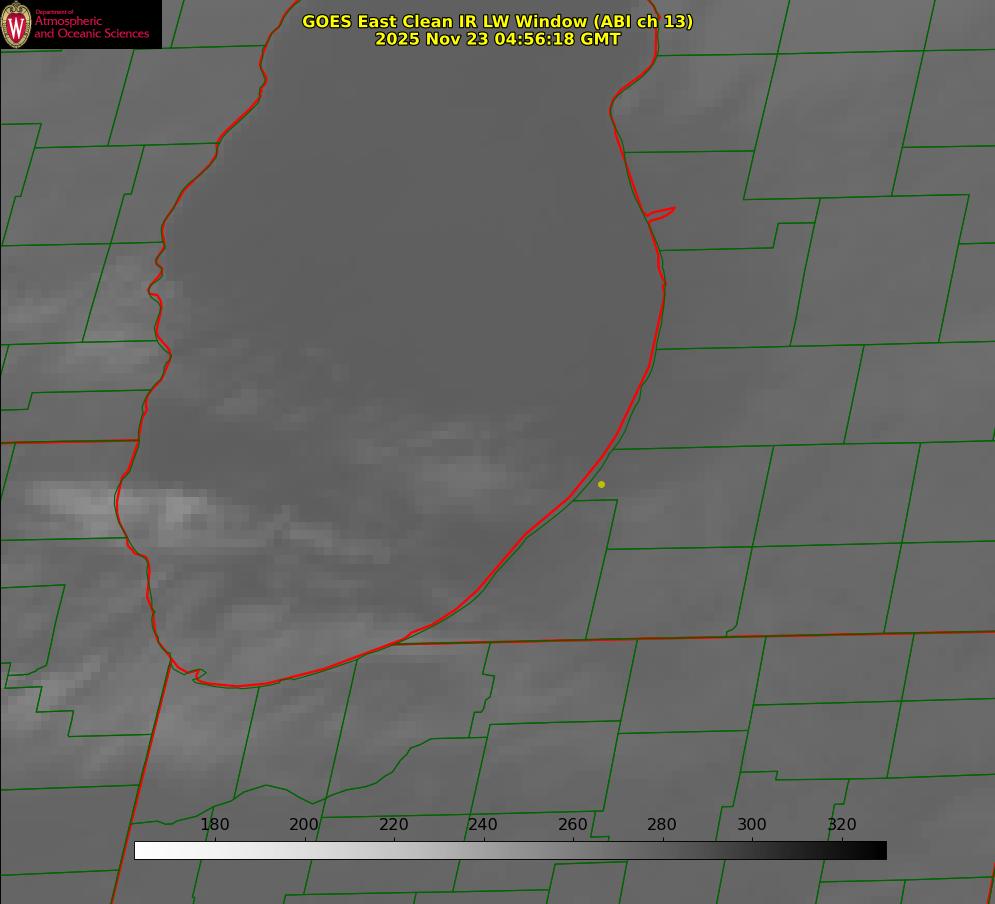Click the 220 colorbar tick label
The image size is (995, 904).
point(394,825)
